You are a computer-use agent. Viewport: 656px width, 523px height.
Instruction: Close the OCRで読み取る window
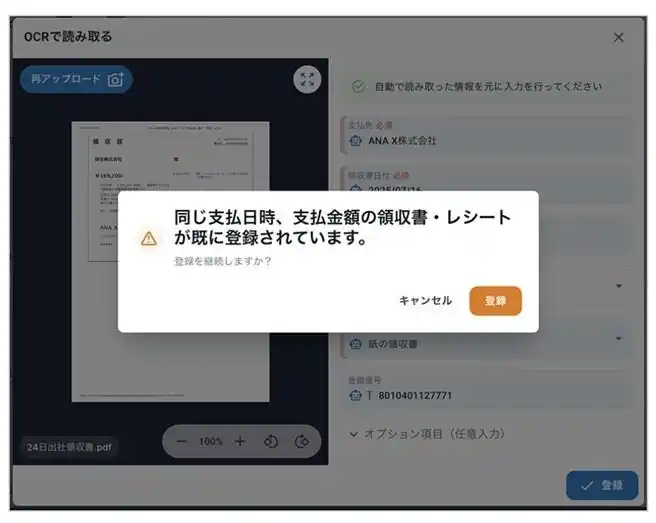pos(618,38)
